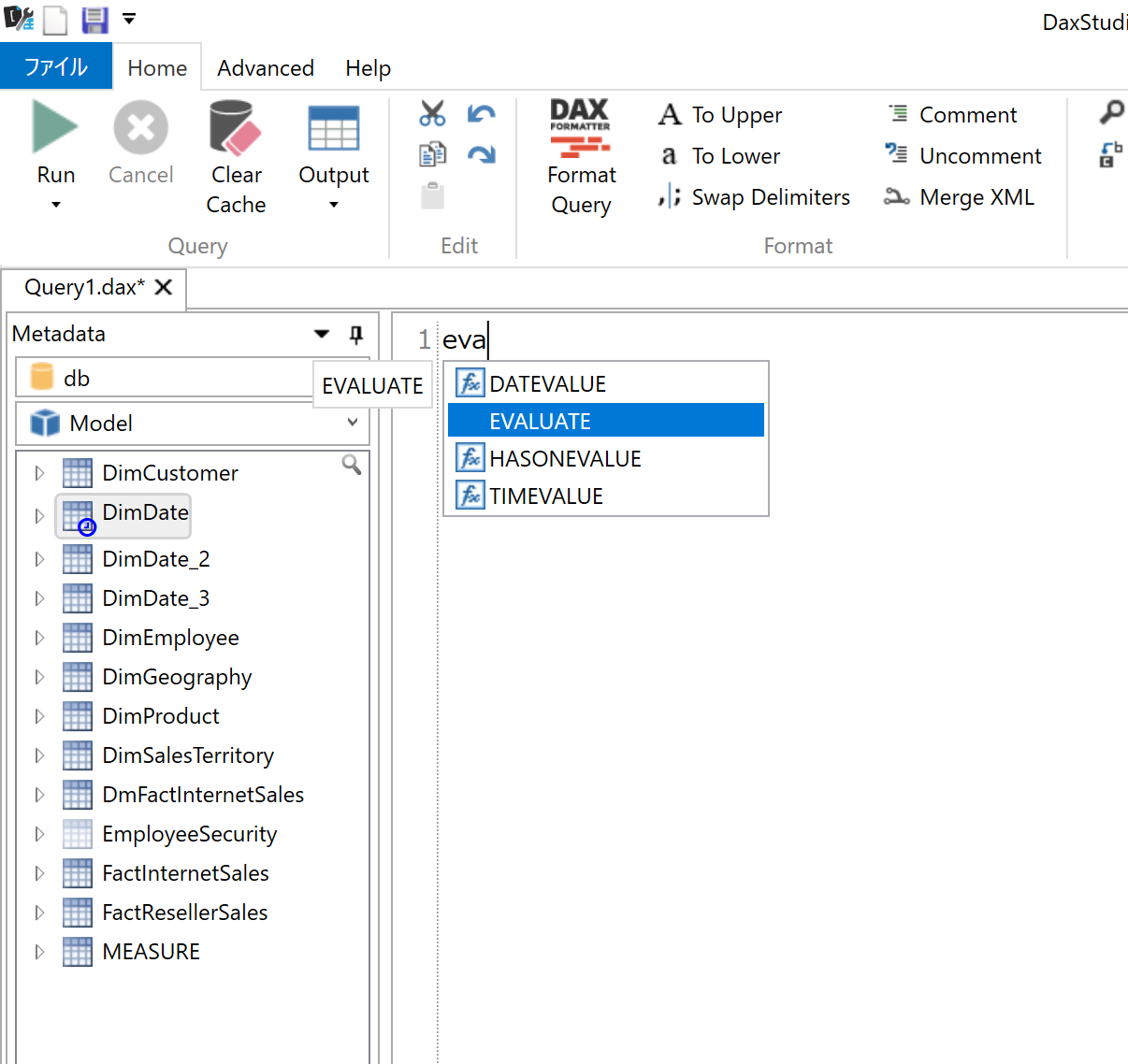Click the Output grid icon
The width and height of the screenshot is (1128, 1064).
click(x=334, y=127)
